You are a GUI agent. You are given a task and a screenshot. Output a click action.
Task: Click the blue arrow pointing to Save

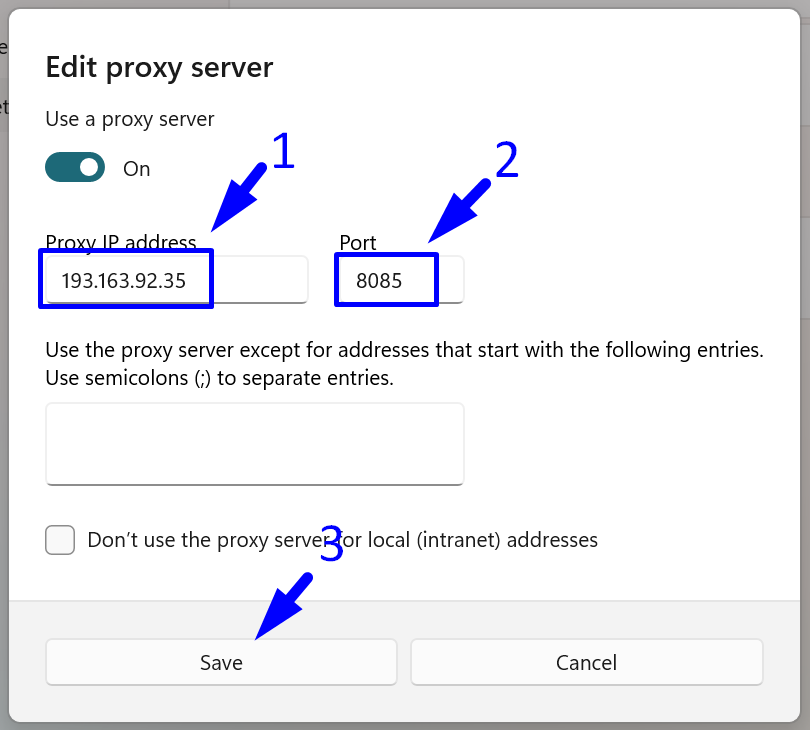click(x=283, y=607)
